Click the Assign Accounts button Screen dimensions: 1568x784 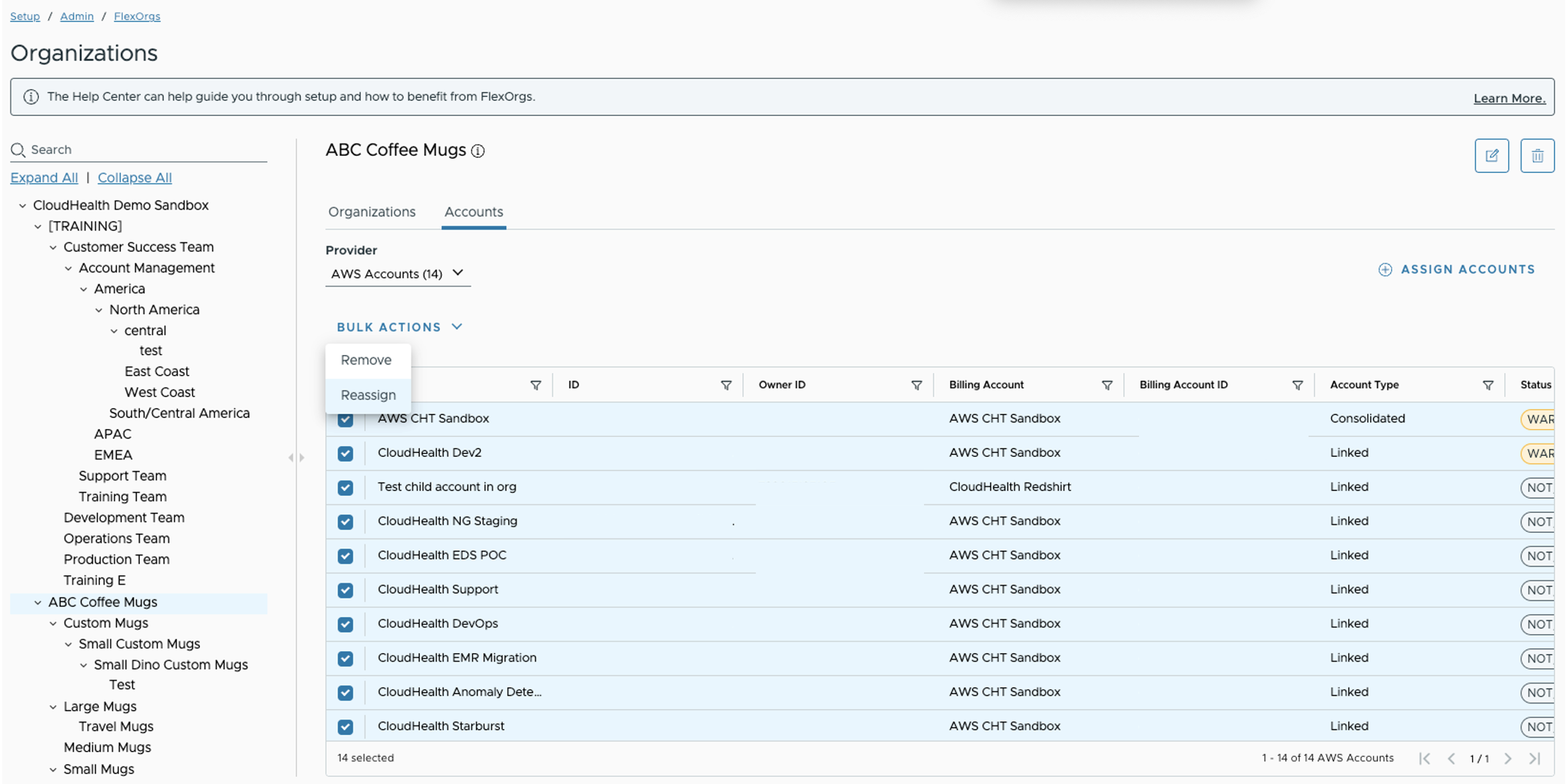1456,269
